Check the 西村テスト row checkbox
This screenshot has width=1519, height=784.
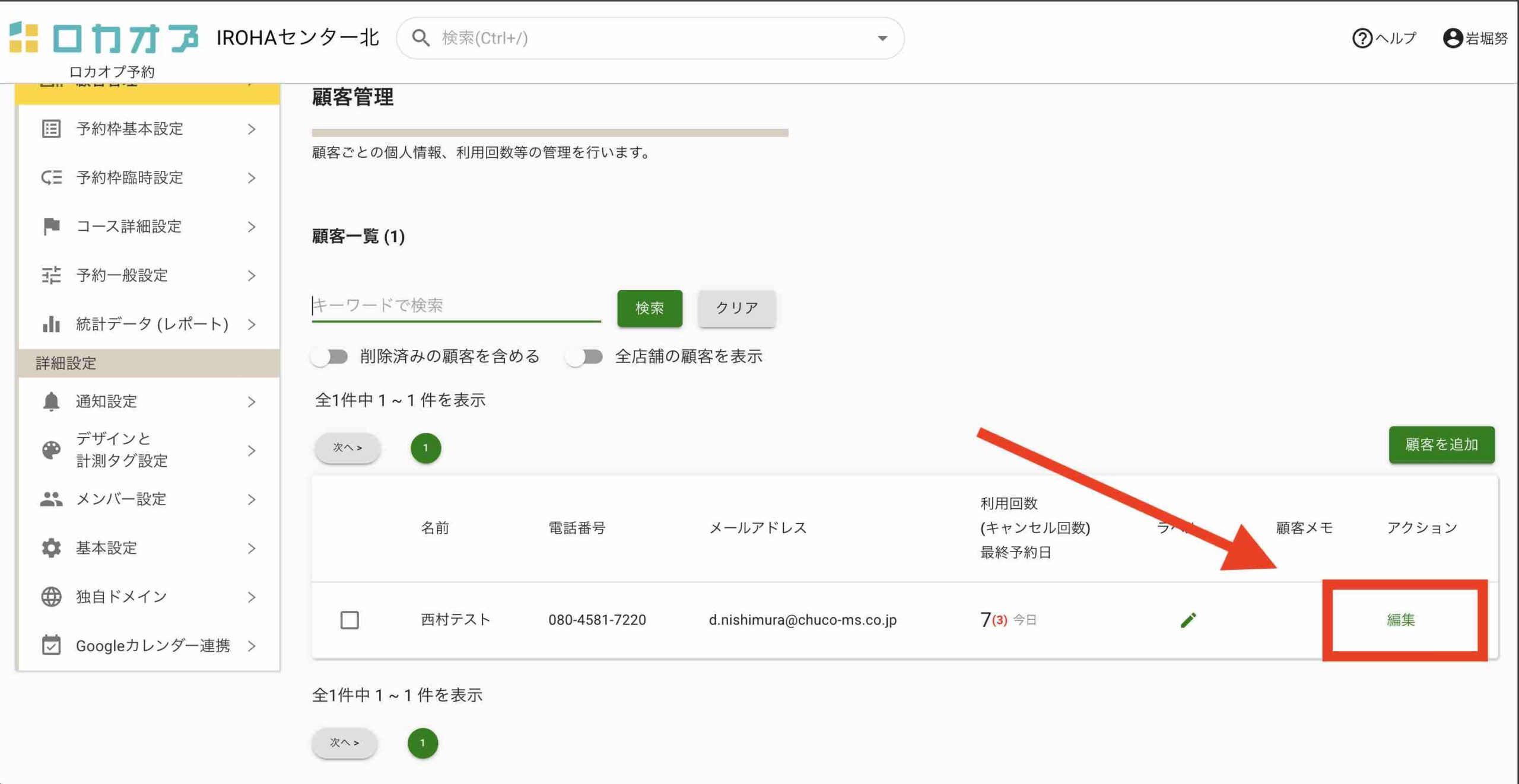(349, 620)
